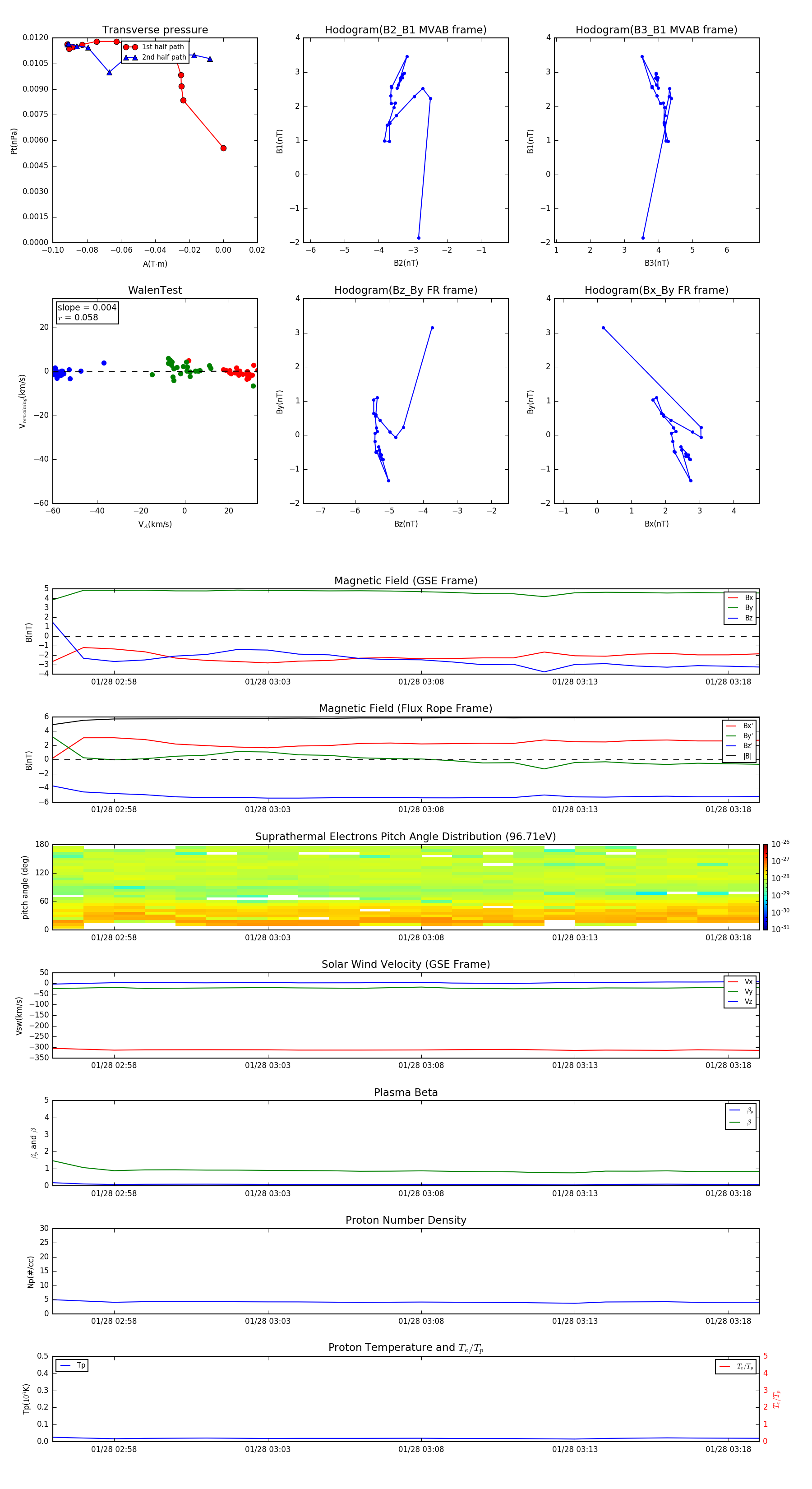
Task: Click the "A(T·m)" x-axis label
Action: [155, 264]
